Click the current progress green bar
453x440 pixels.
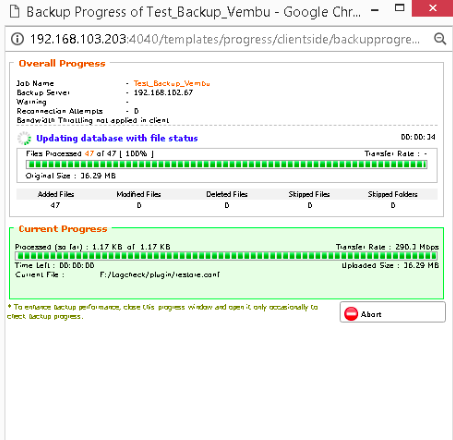[226, 256]
